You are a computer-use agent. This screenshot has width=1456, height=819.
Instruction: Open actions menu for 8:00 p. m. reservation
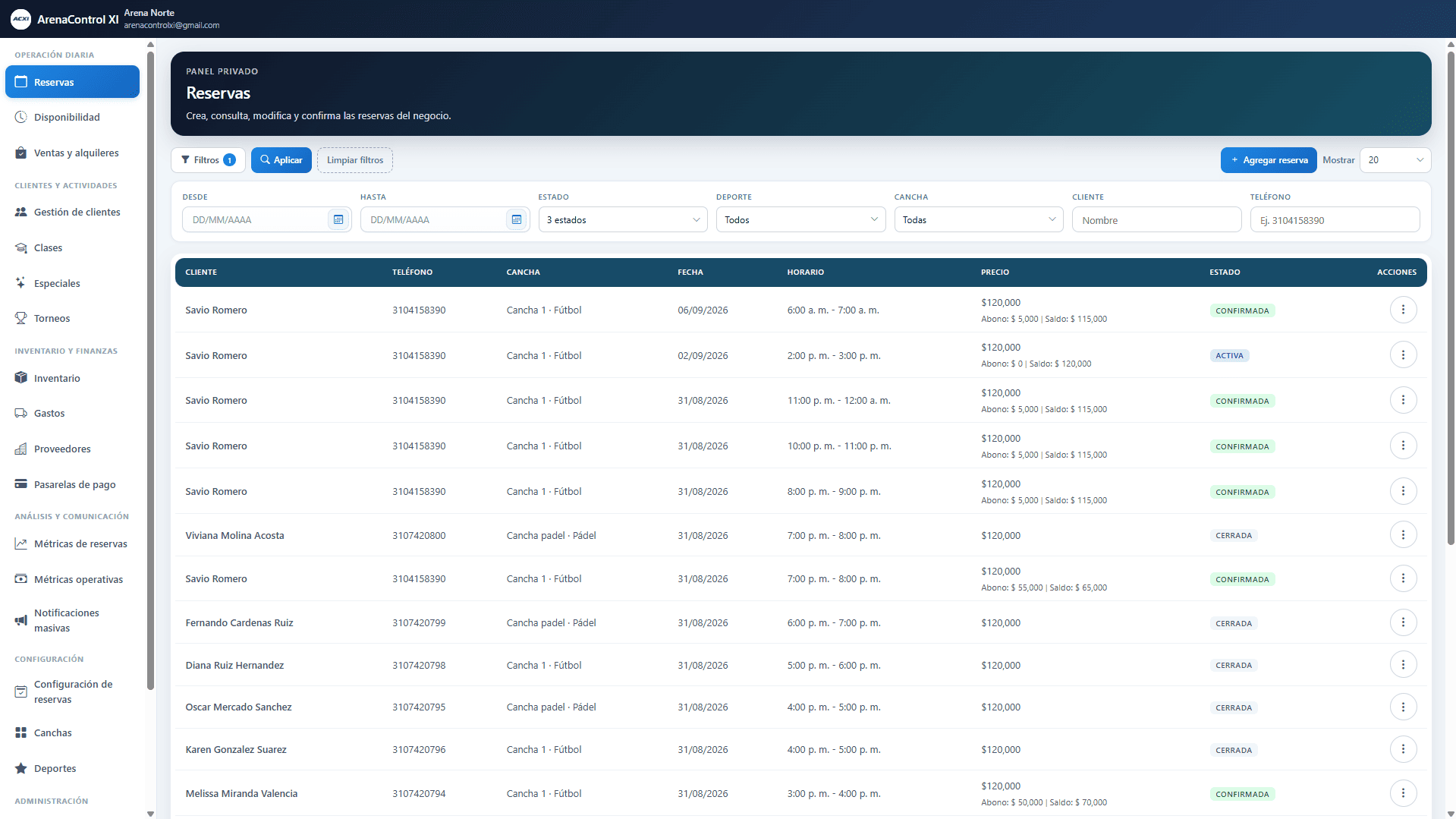[1403, 491]
